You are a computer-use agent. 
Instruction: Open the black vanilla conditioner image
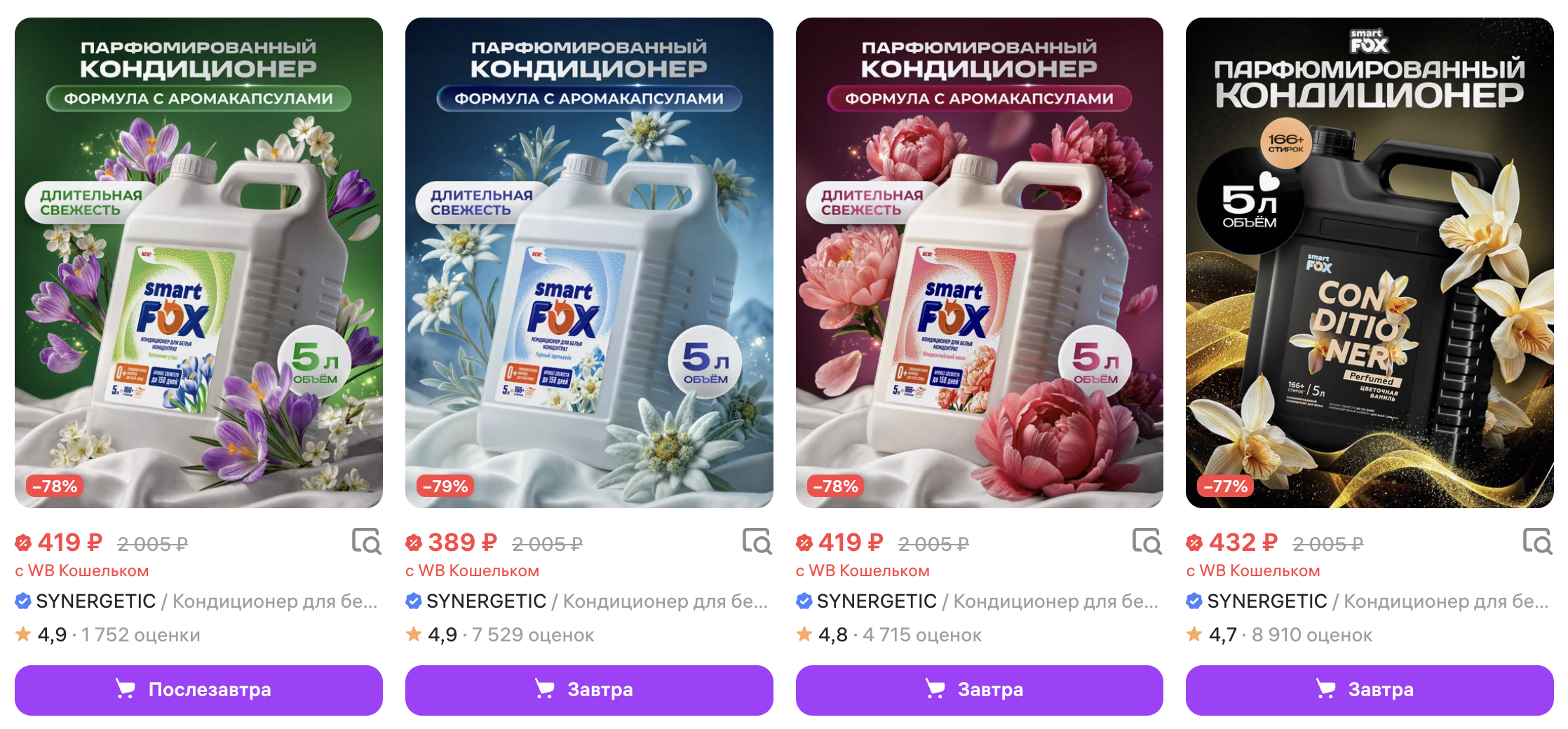pos(1370,263)
